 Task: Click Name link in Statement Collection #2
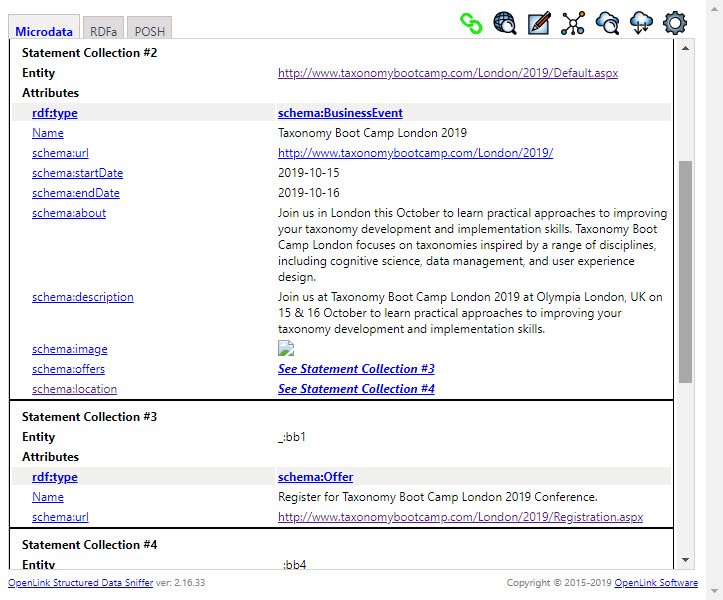pos(47,133)
